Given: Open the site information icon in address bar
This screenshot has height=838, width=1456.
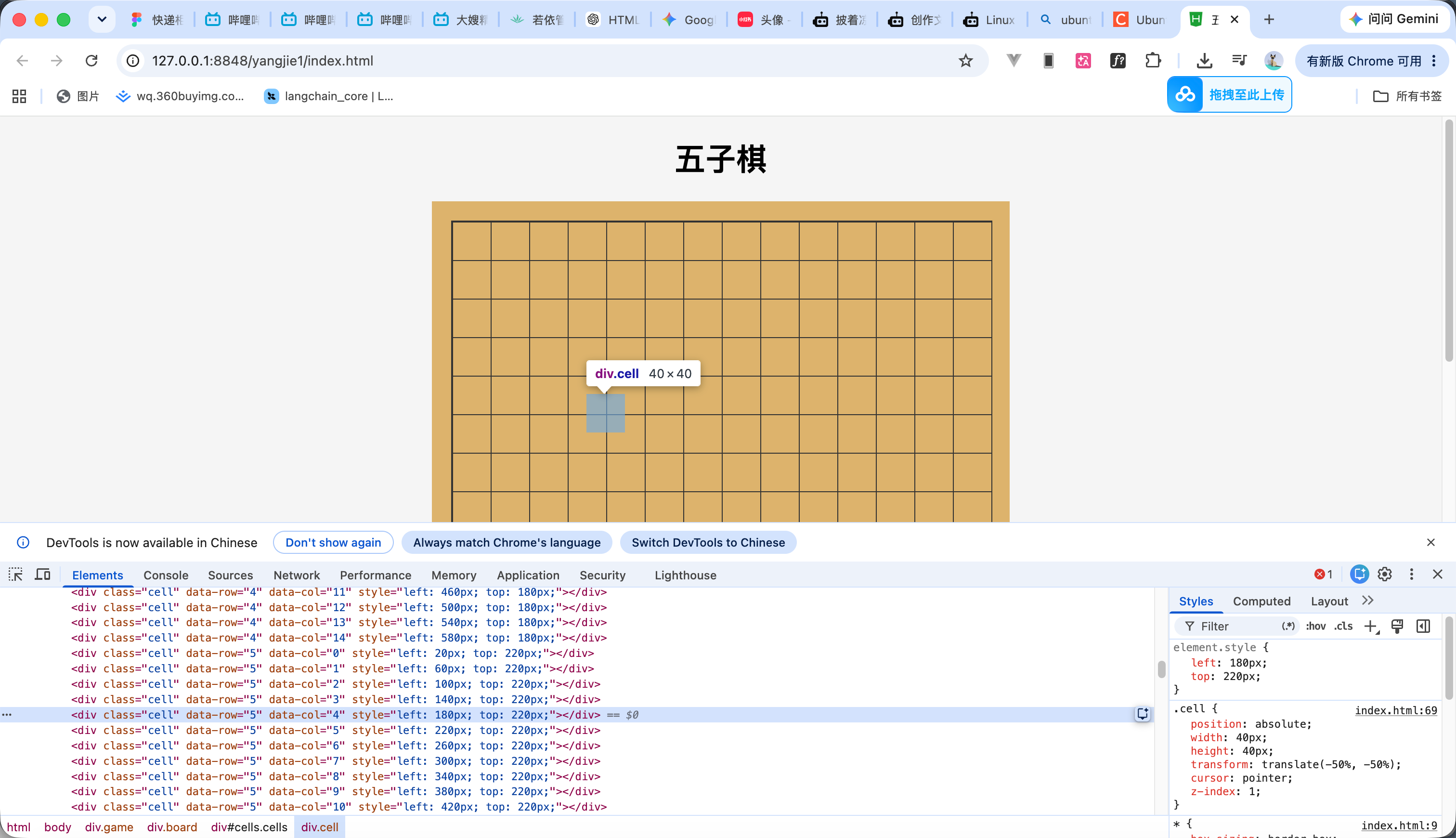Looking at the screenshot, I should 133,60.
